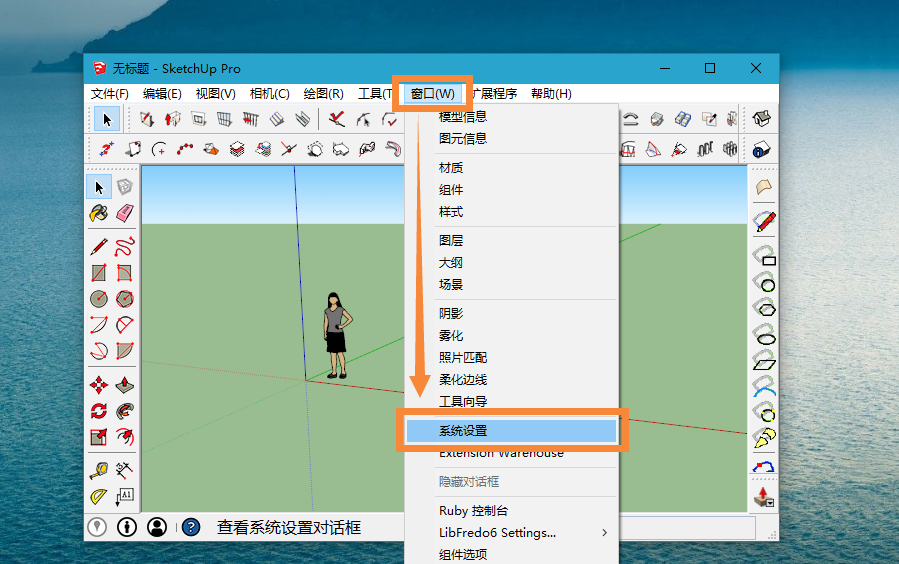Select the Tape Measure tool

coord(99,471)
